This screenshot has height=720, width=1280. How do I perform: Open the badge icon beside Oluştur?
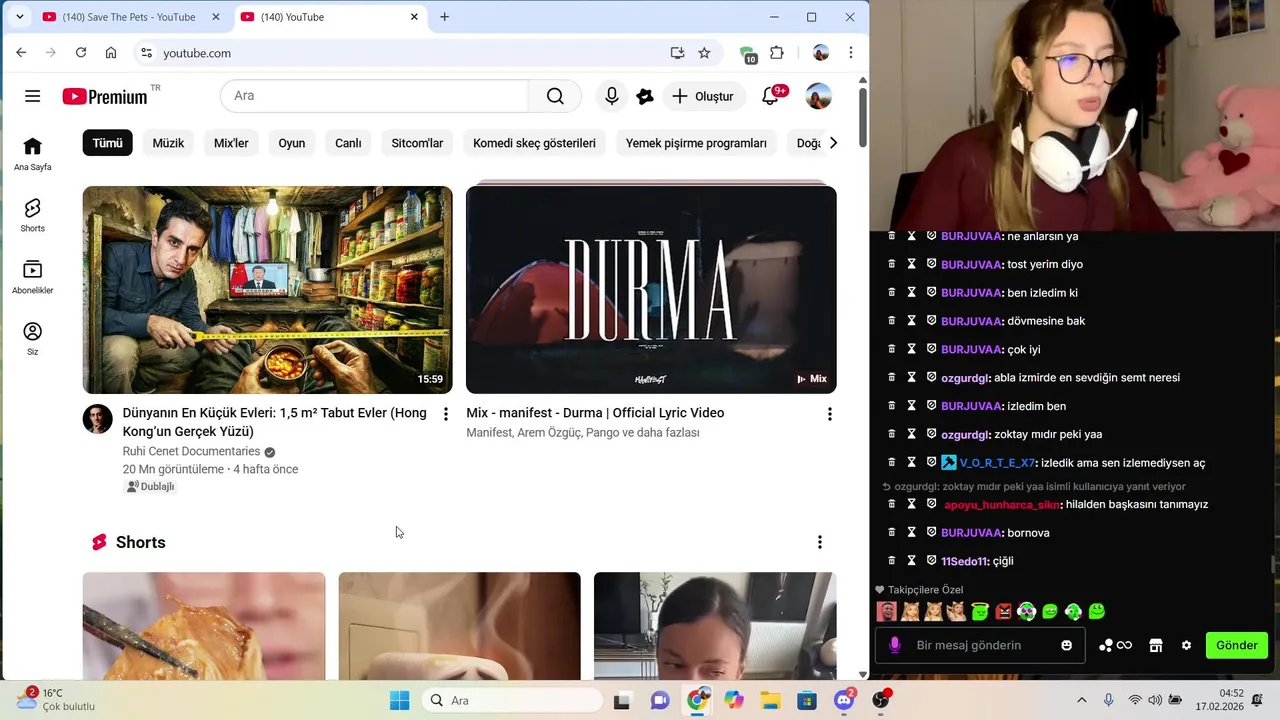(x=645, y=96)
